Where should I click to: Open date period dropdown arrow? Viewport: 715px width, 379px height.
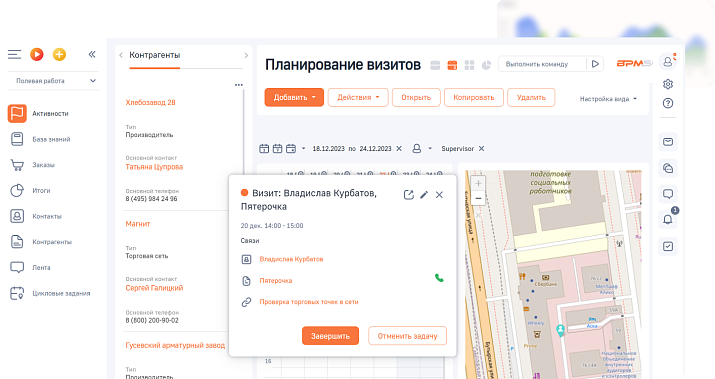[x=304, y=149]
